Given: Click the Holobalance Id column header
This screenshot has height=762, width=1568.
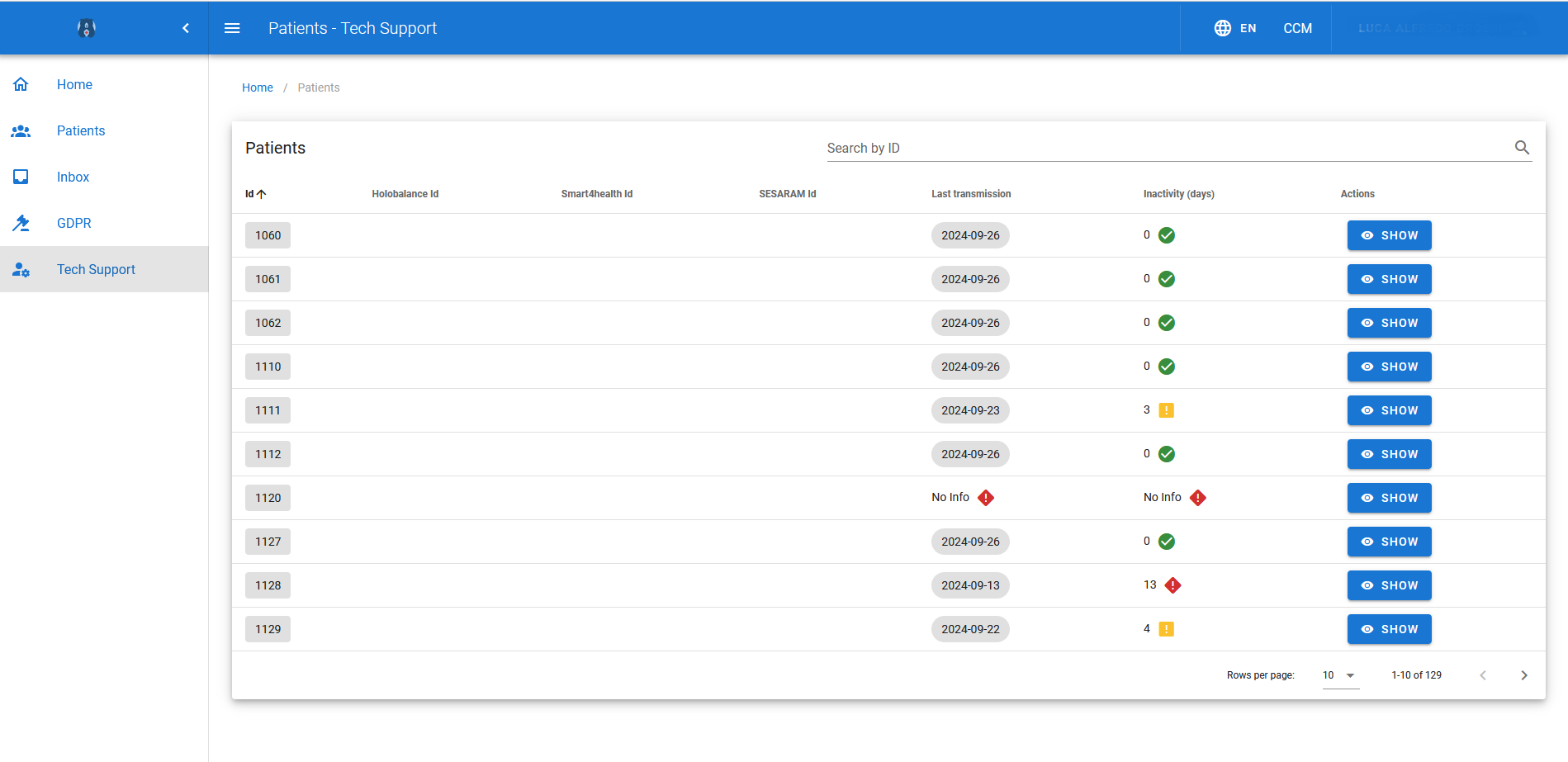Looking at the screenshot, I should click(405, 194).
